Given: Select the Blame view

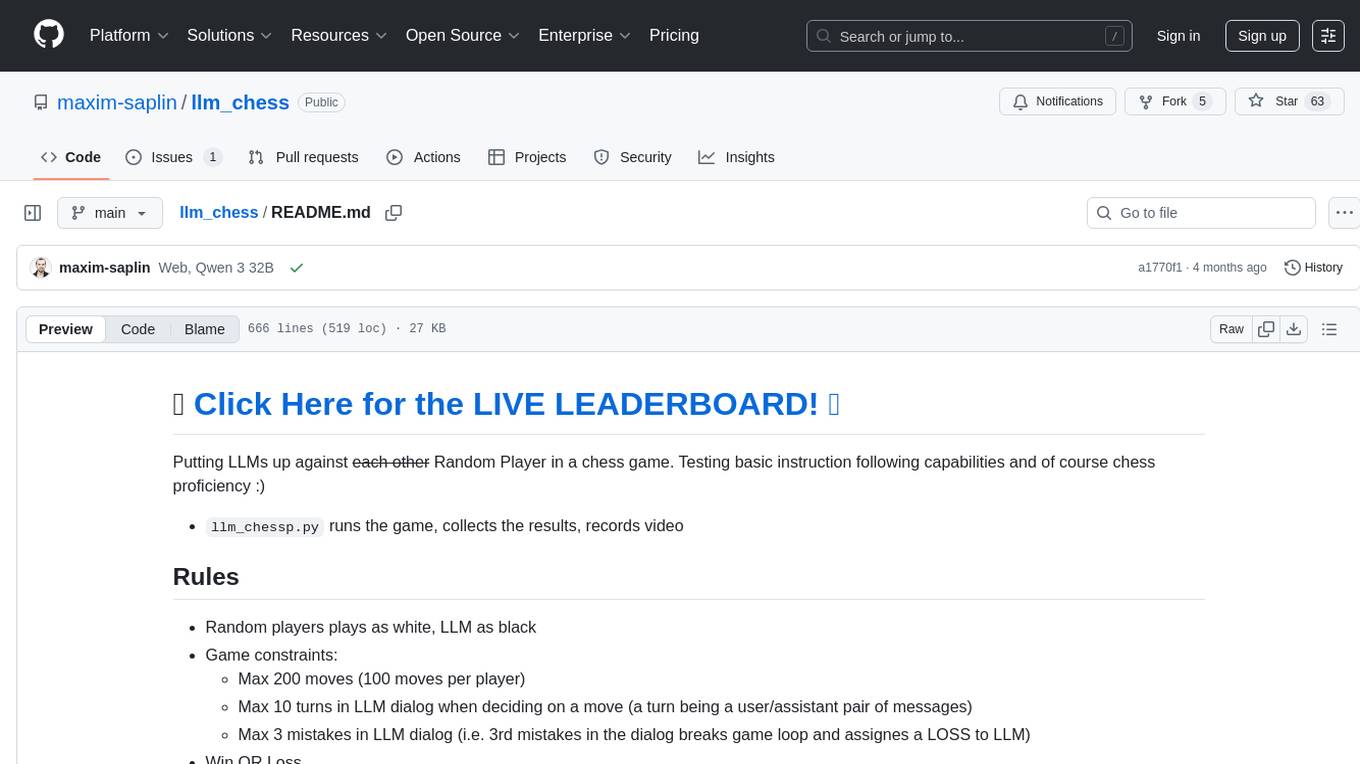Looking at the screenshot, I should pos(205,329).
